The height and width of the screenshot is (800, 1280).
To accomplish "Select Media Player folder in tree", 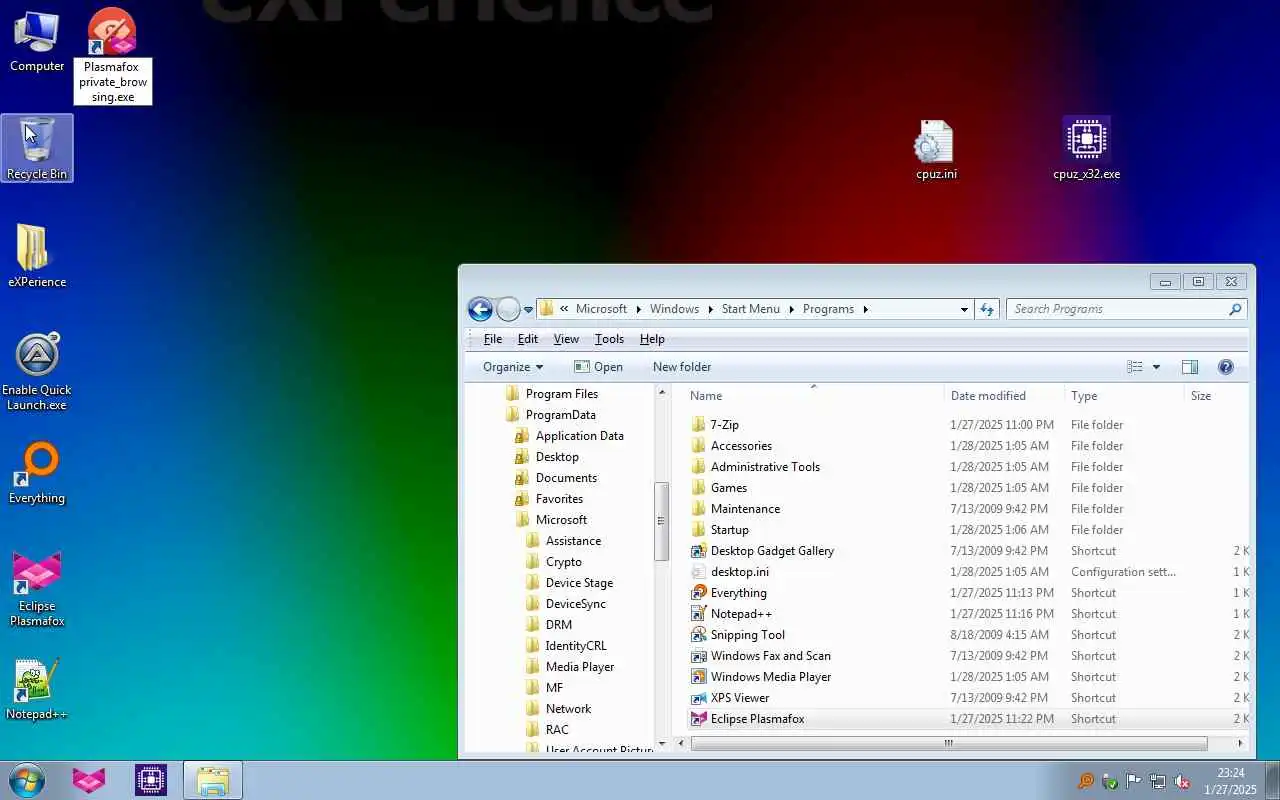I will (x=580, y=667).
